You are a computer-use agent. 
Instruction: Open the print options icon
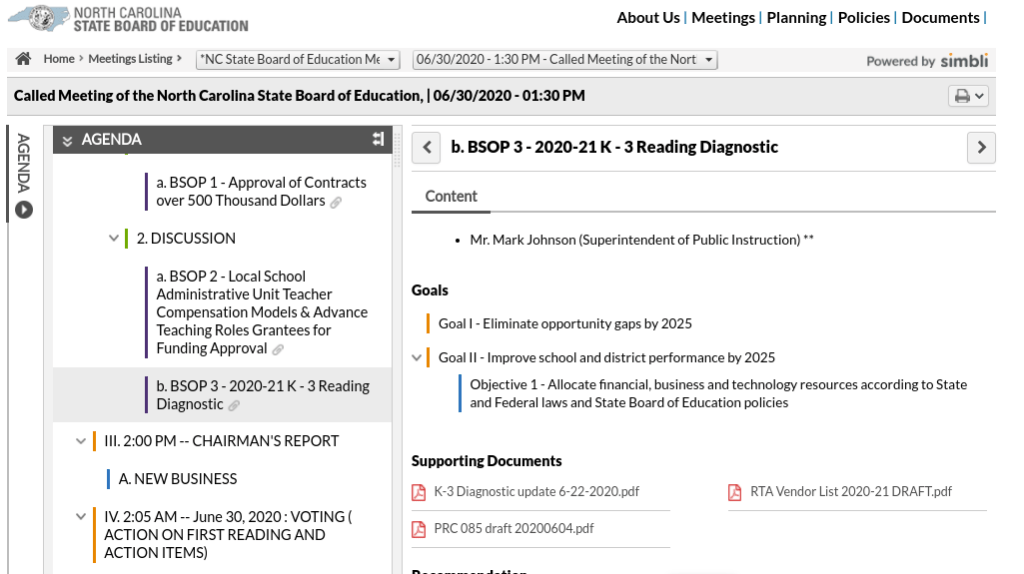click(x=968, y=96)
